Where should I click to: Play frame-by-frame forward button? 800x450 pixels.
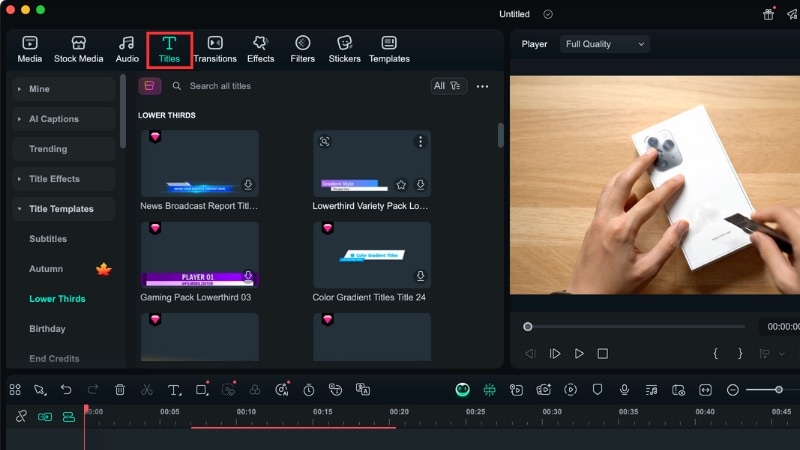pos(555,354)
